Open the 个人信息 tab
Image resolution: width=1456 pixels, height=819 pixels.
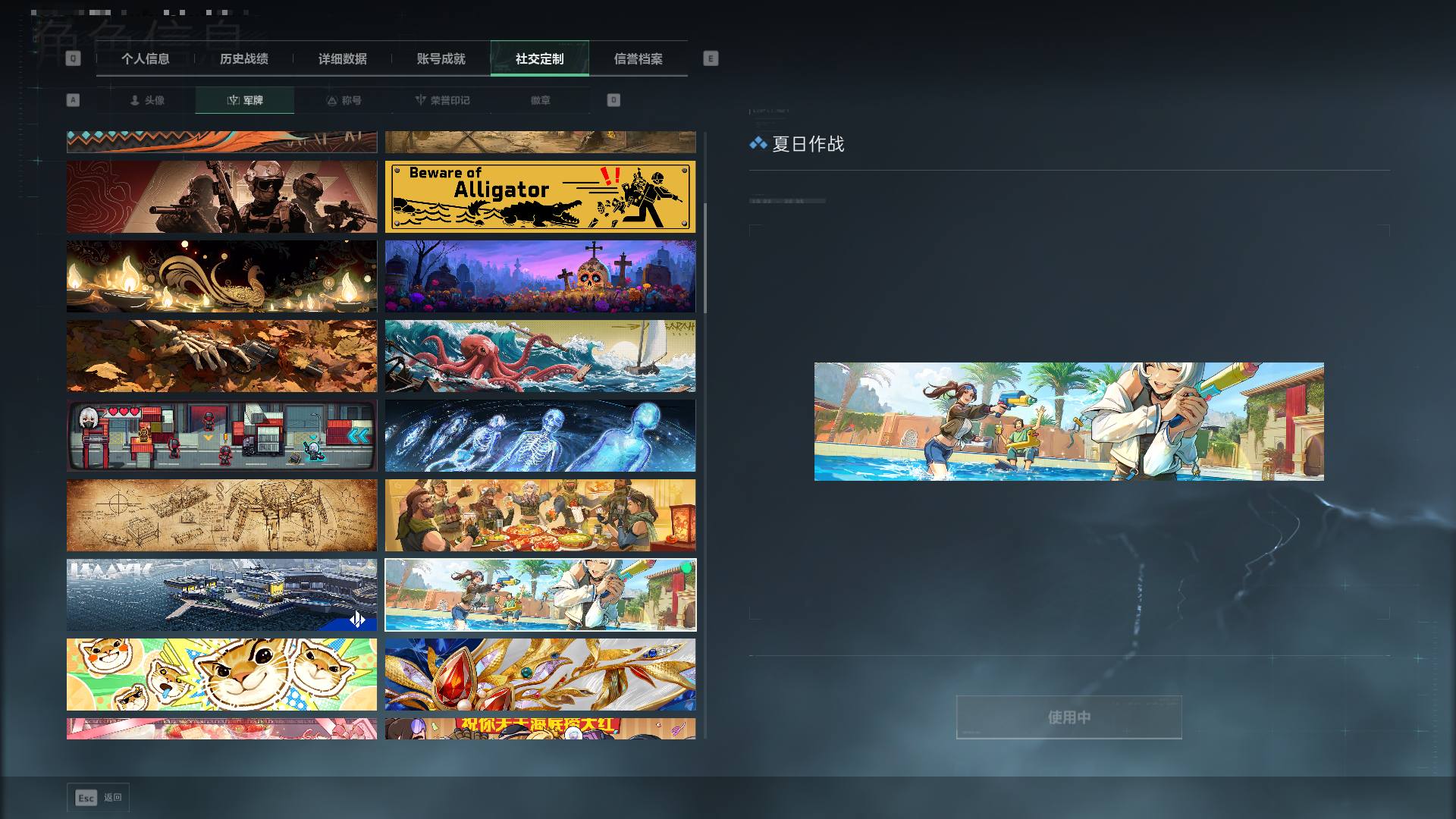click(146, 59)
